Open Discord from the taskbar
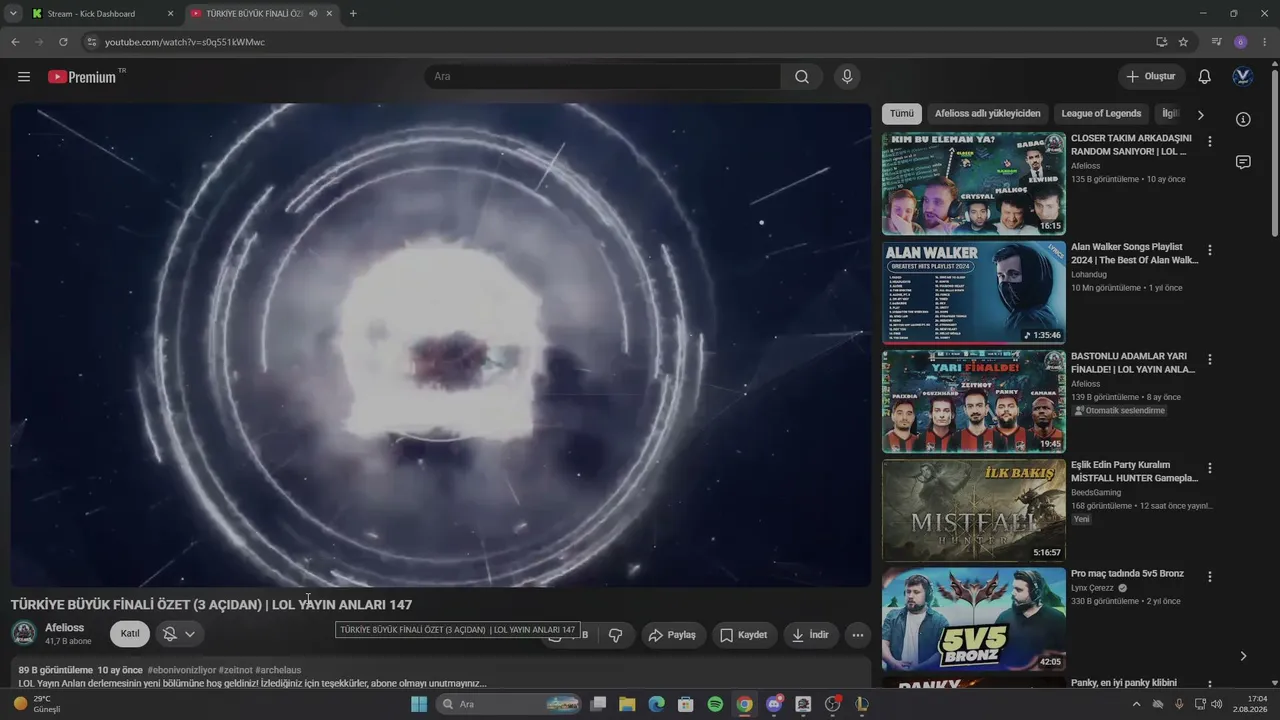 click(773, 704)
